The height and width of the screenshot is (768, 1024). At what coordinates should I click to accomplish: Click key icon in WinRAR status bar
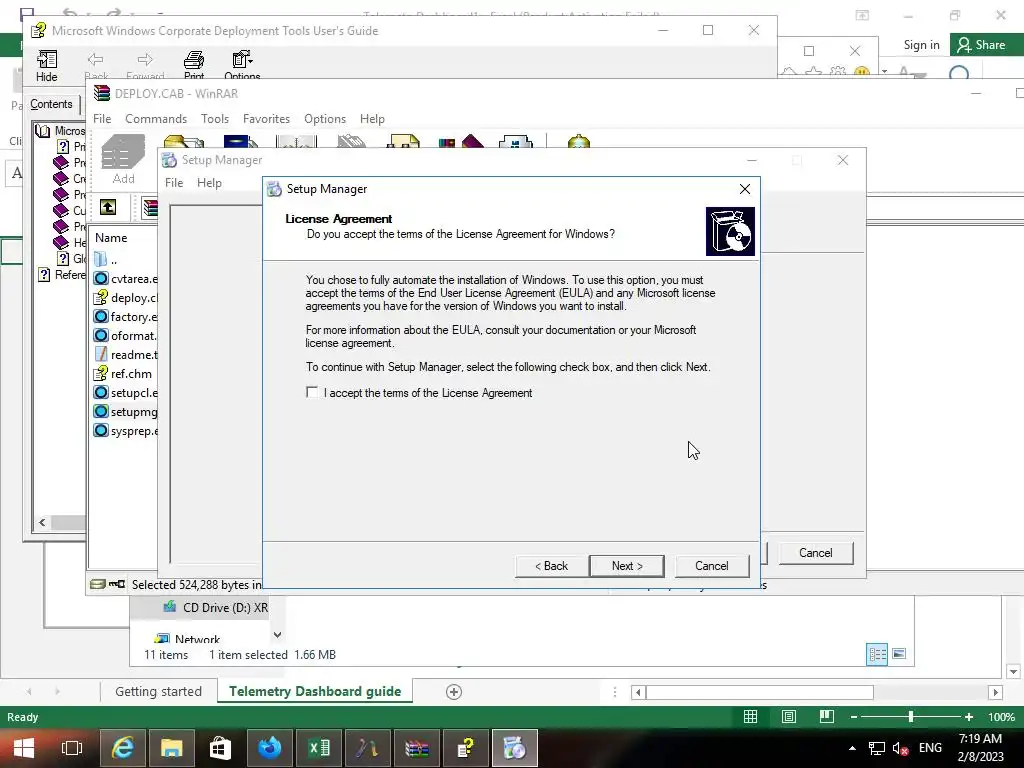coord(117,584)
